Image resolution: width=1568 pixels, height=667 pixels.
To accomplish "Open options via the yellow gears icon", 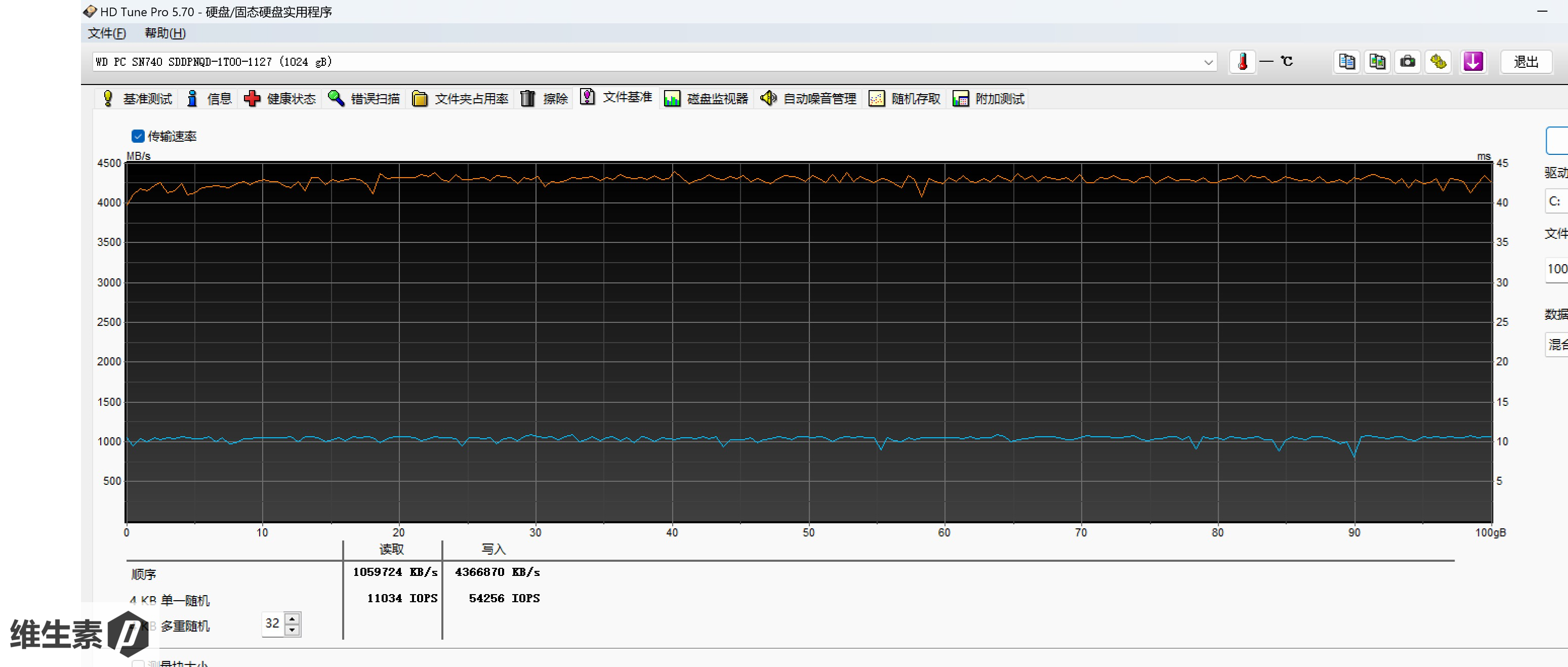I will 1438,61.
